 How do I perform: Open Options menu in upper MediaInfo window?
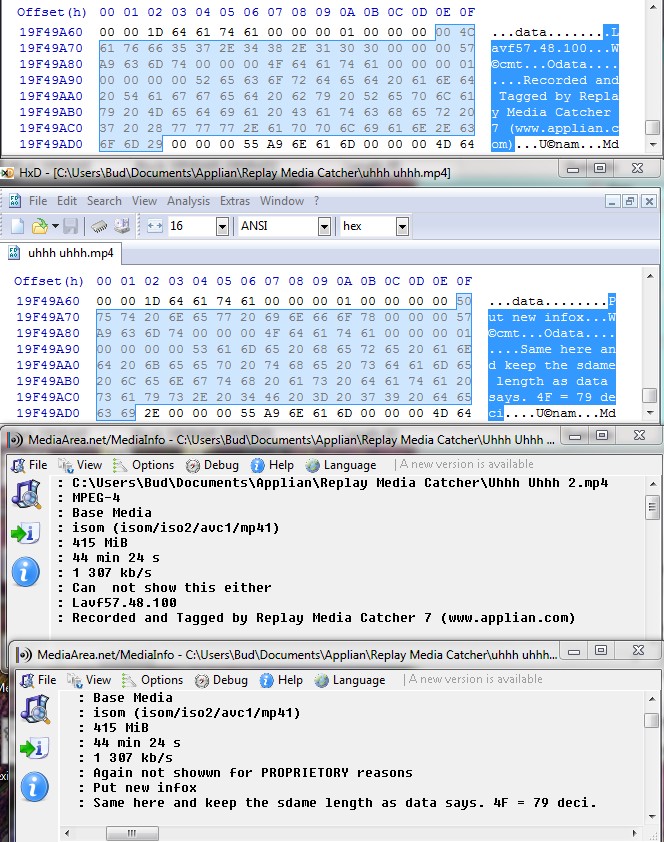[144, 465]
